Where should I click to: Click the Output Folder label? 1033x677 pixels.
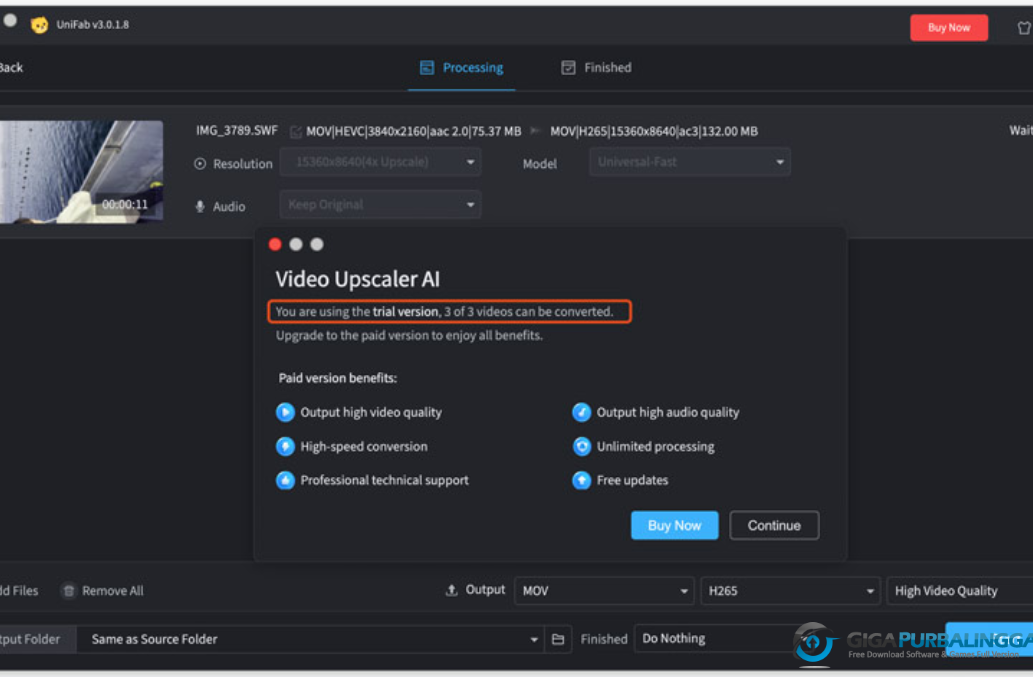click(x=30, y=639)
